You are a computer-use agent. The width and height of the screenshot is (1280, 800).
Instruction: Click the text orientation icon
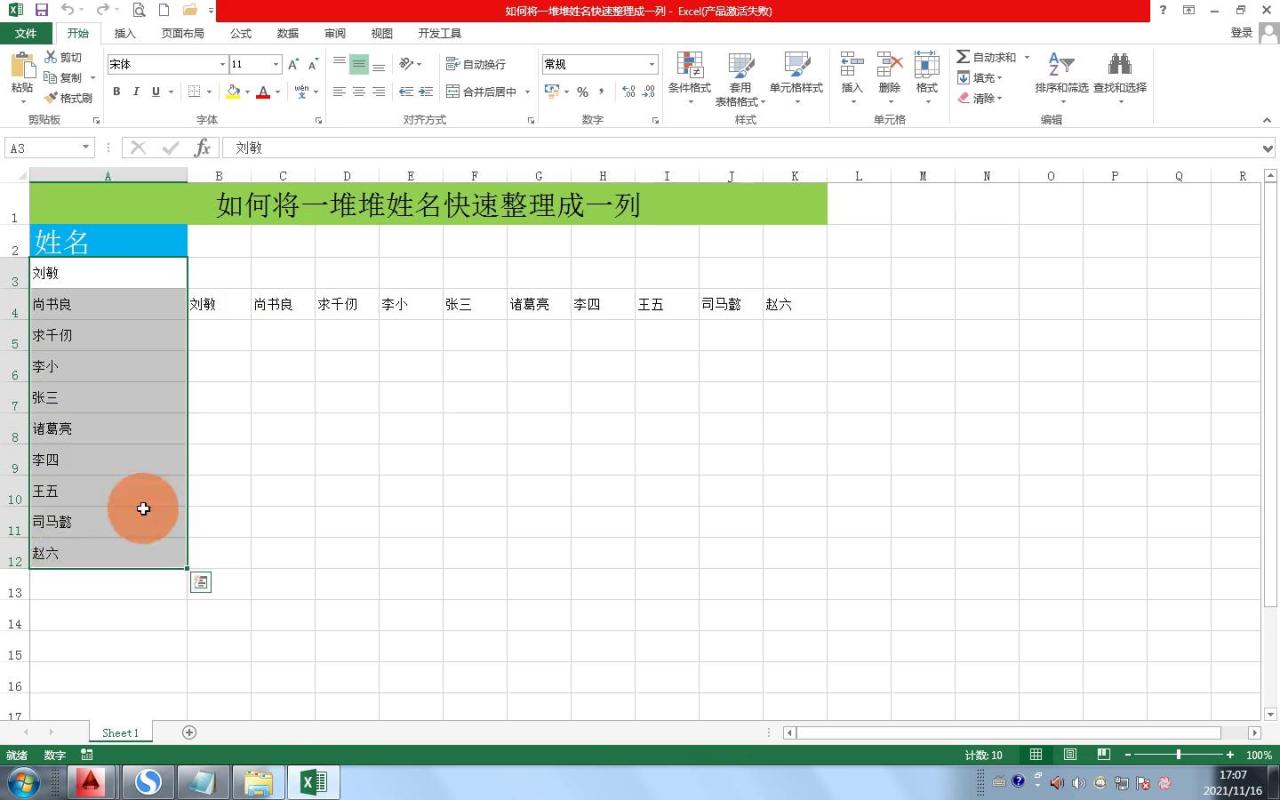(x=406, y=64)
